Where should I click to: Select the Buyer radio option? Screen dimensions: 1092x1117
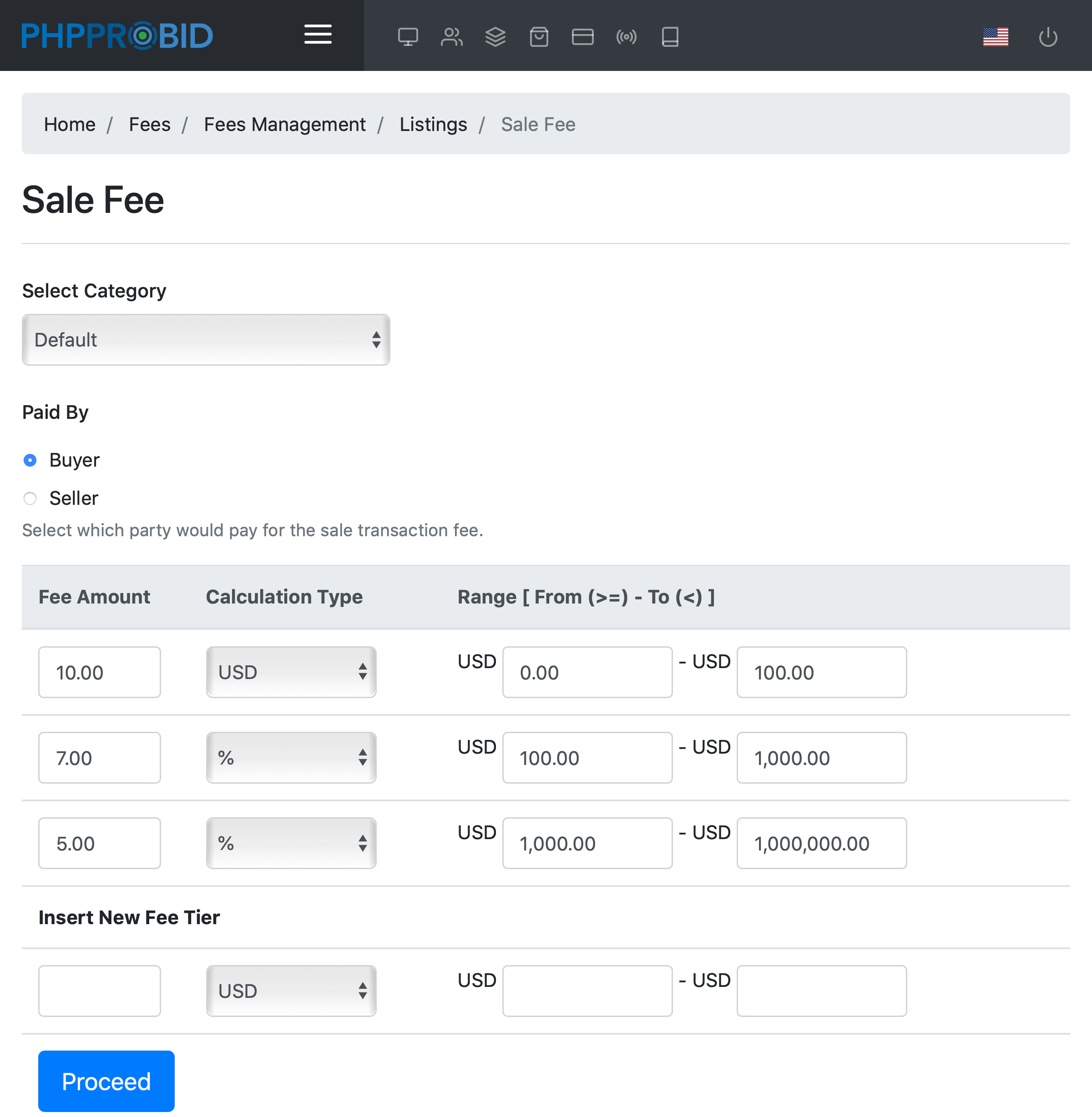[x=30, y=460]
